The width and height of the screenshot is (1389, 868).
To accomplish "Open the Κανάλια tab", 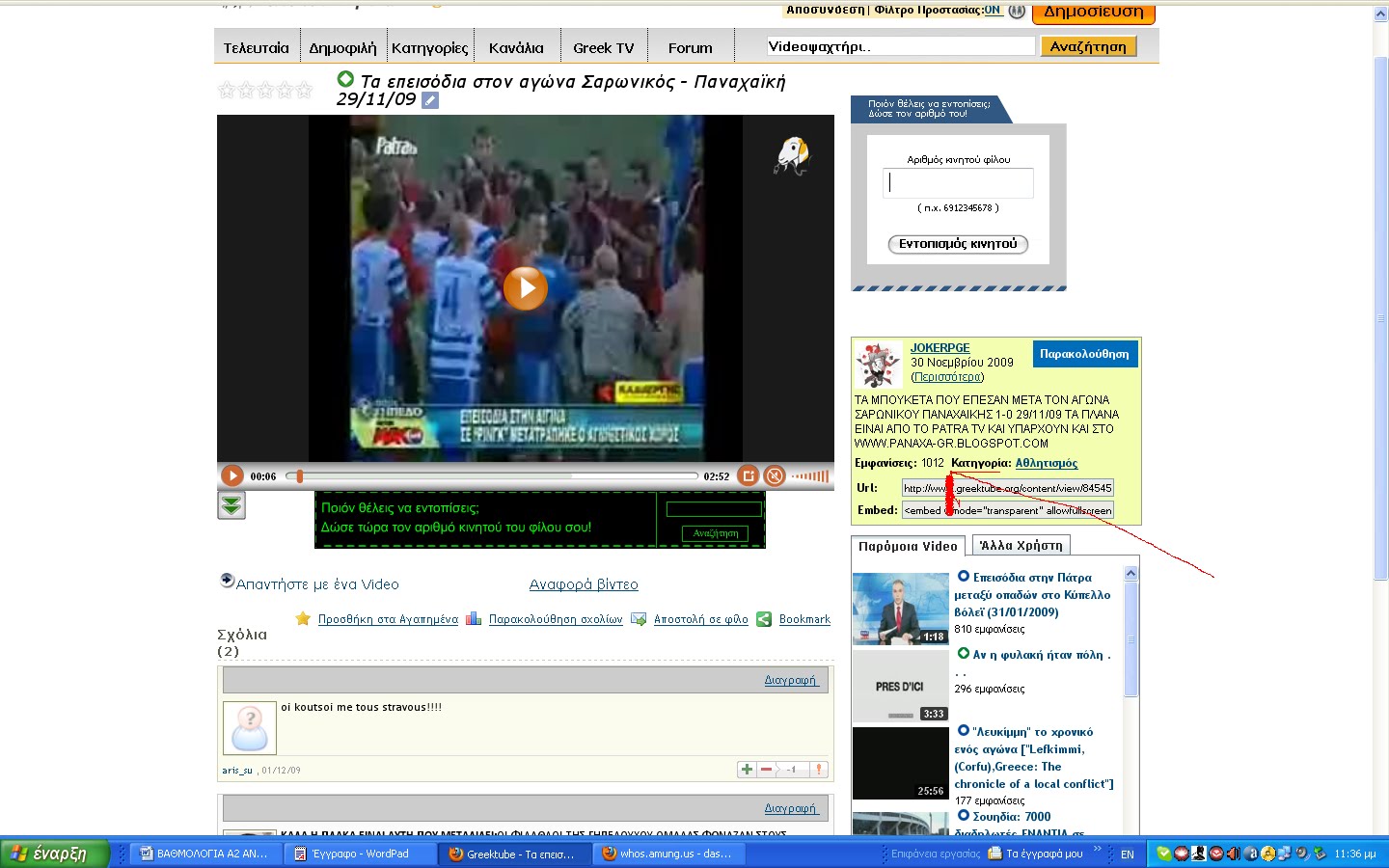I will [x=516, y=47].
